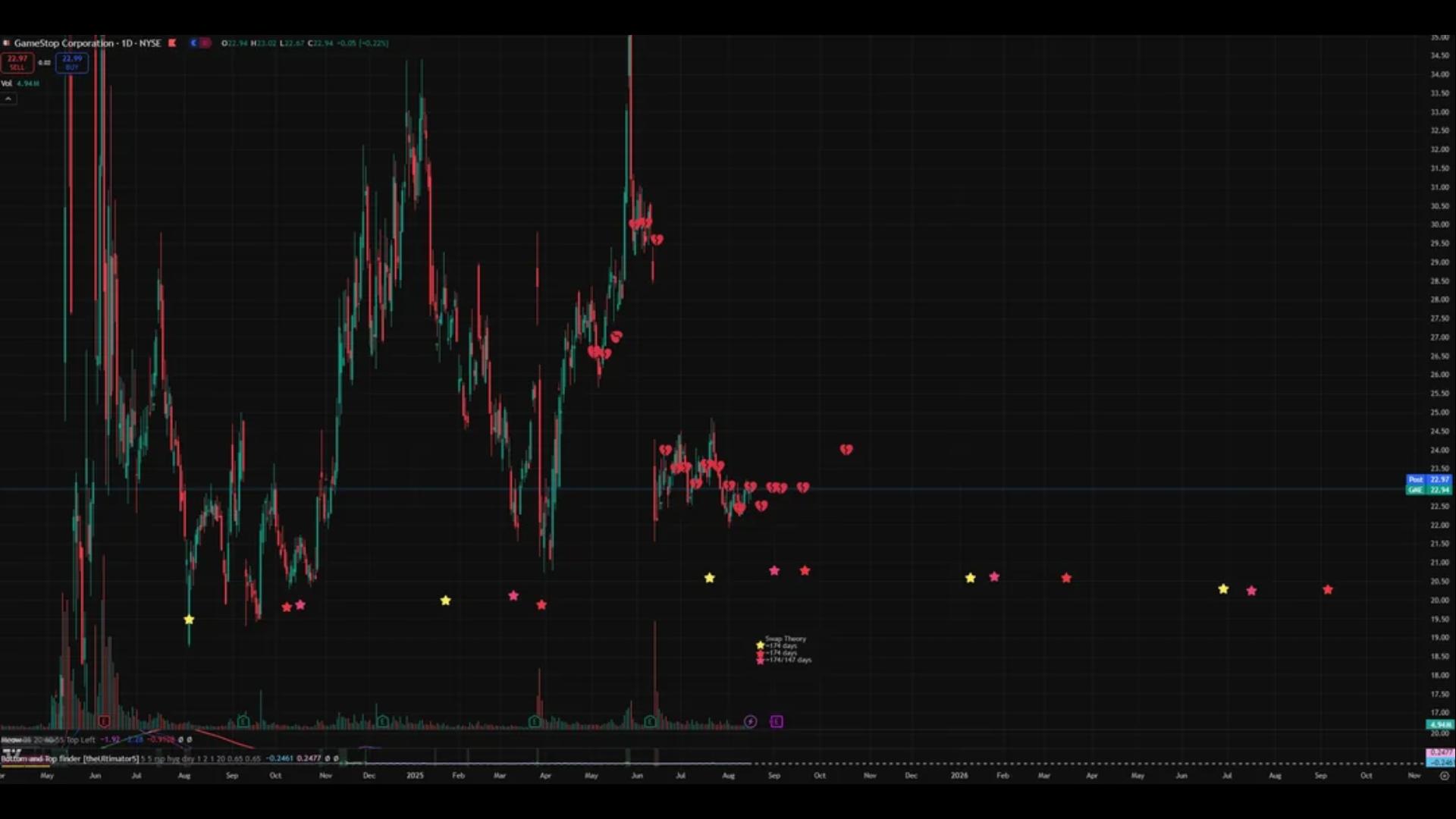This screenshot has height=819, width=1456.
Task: Click the red earnings marker near May
Action: pos(104,721)
